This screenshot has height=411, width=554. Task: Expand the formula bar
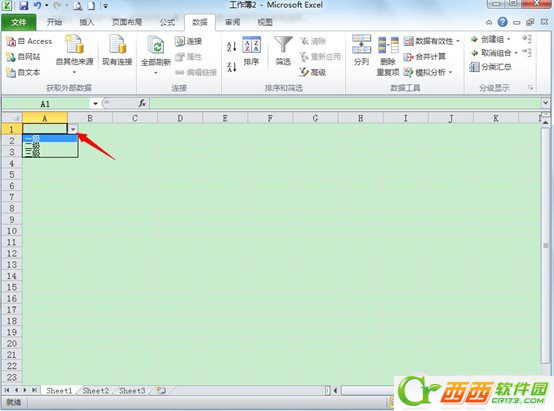pyautogui.click(x=545, y=103)
